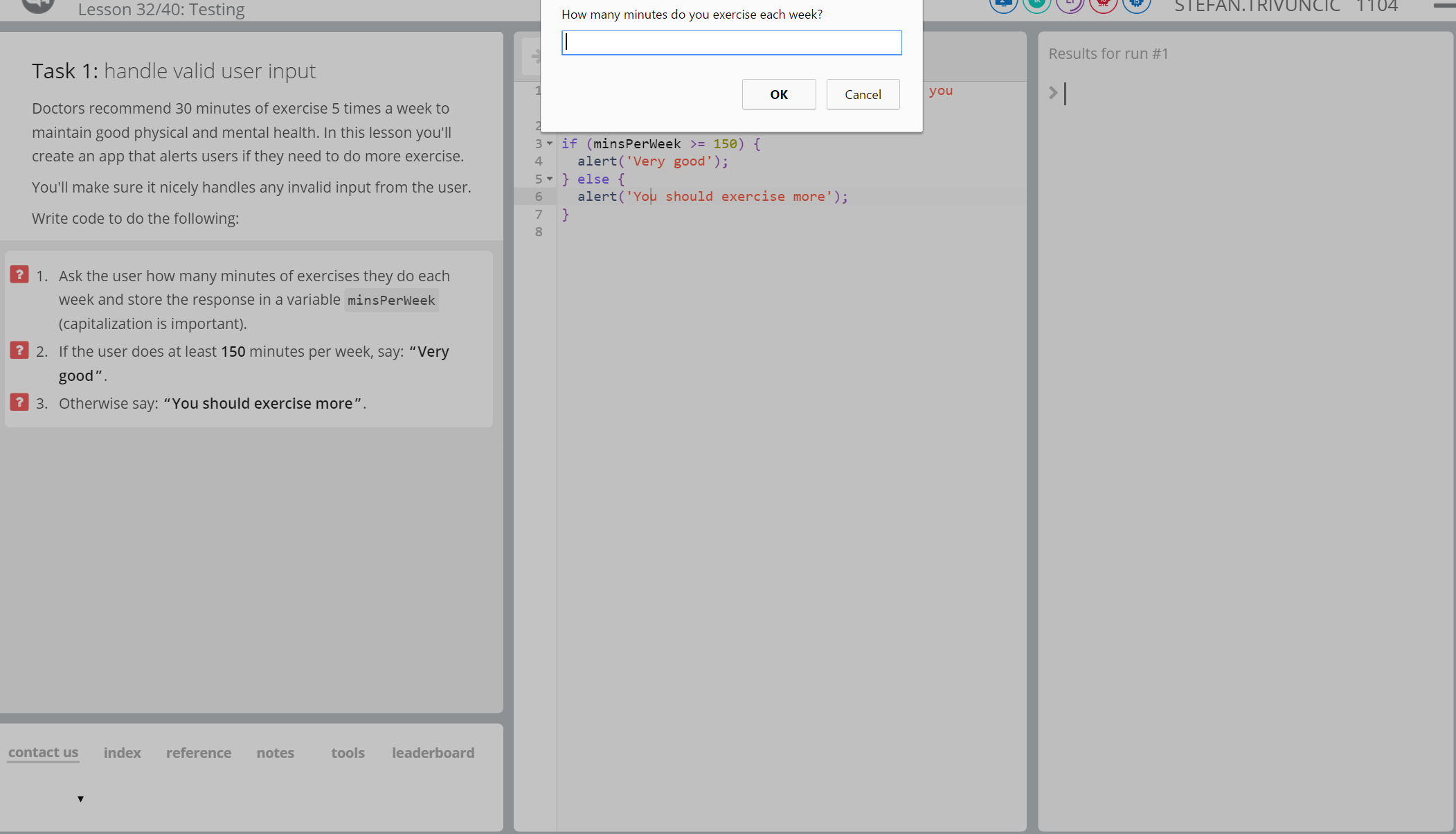Click the red question mark for step 1

pyautogui.click(x=19, y=275)
